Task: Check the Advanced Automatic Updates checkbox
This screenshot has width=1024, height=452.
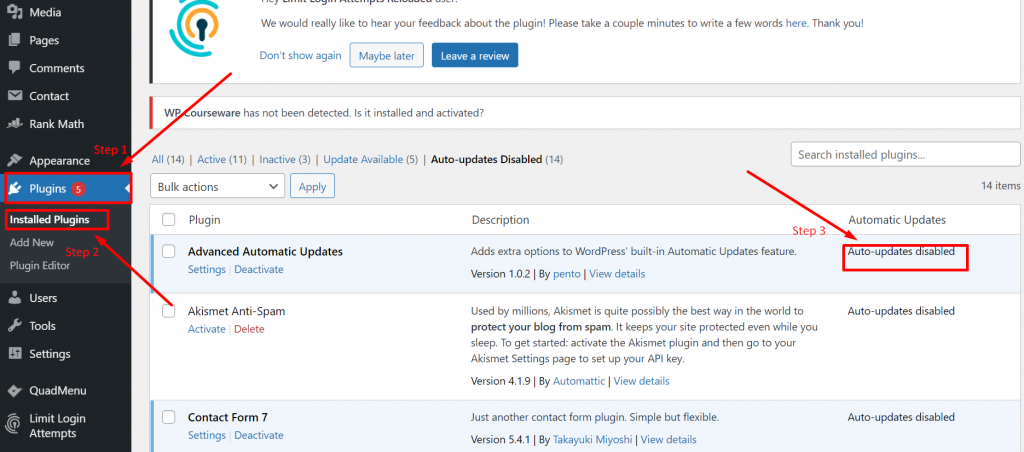Action: click(168, 251)
